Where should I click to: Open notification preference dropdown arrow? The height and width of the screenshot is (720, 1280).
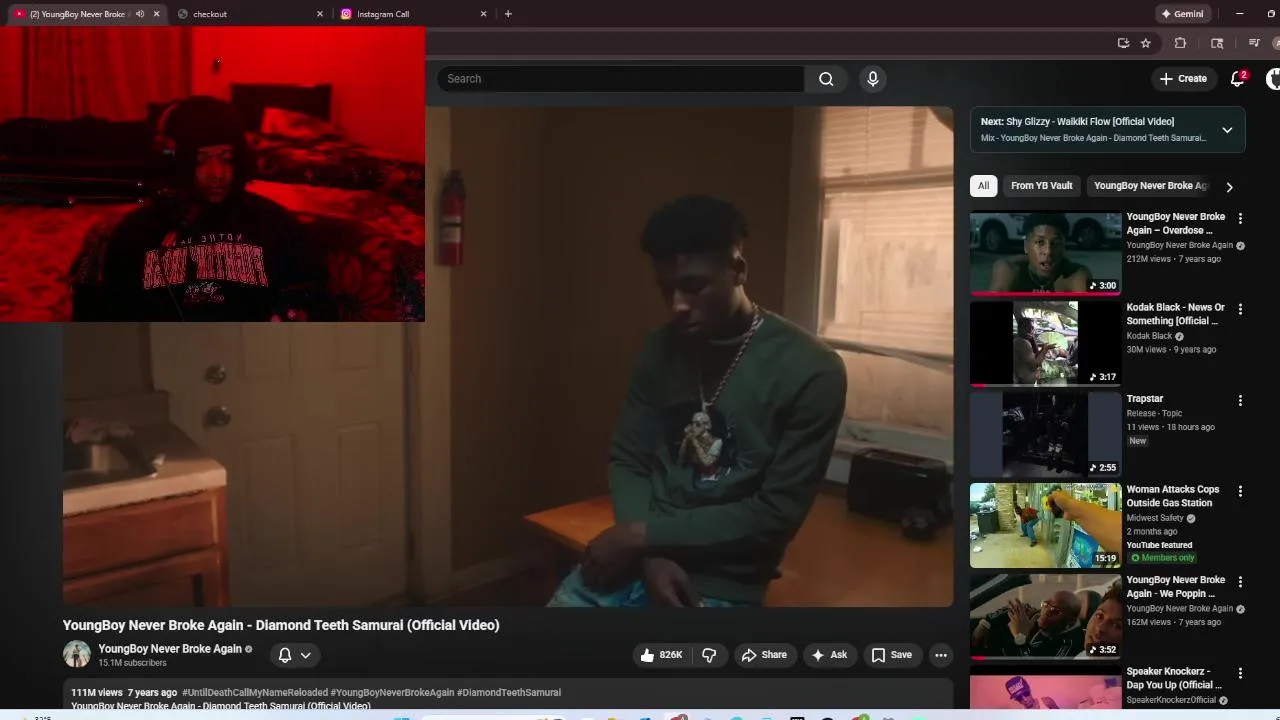point(306,655)
